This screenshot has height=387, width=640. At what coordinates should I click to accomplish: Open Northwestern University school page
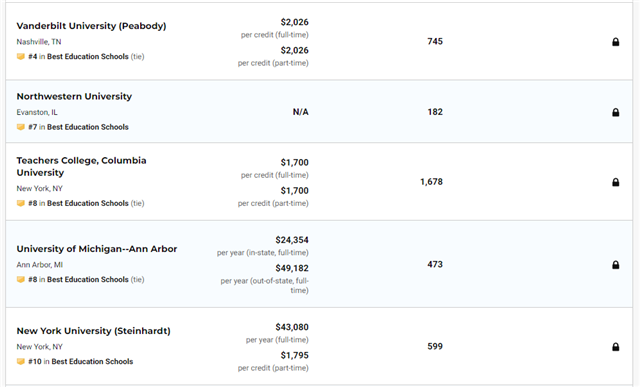pos(74,96)
